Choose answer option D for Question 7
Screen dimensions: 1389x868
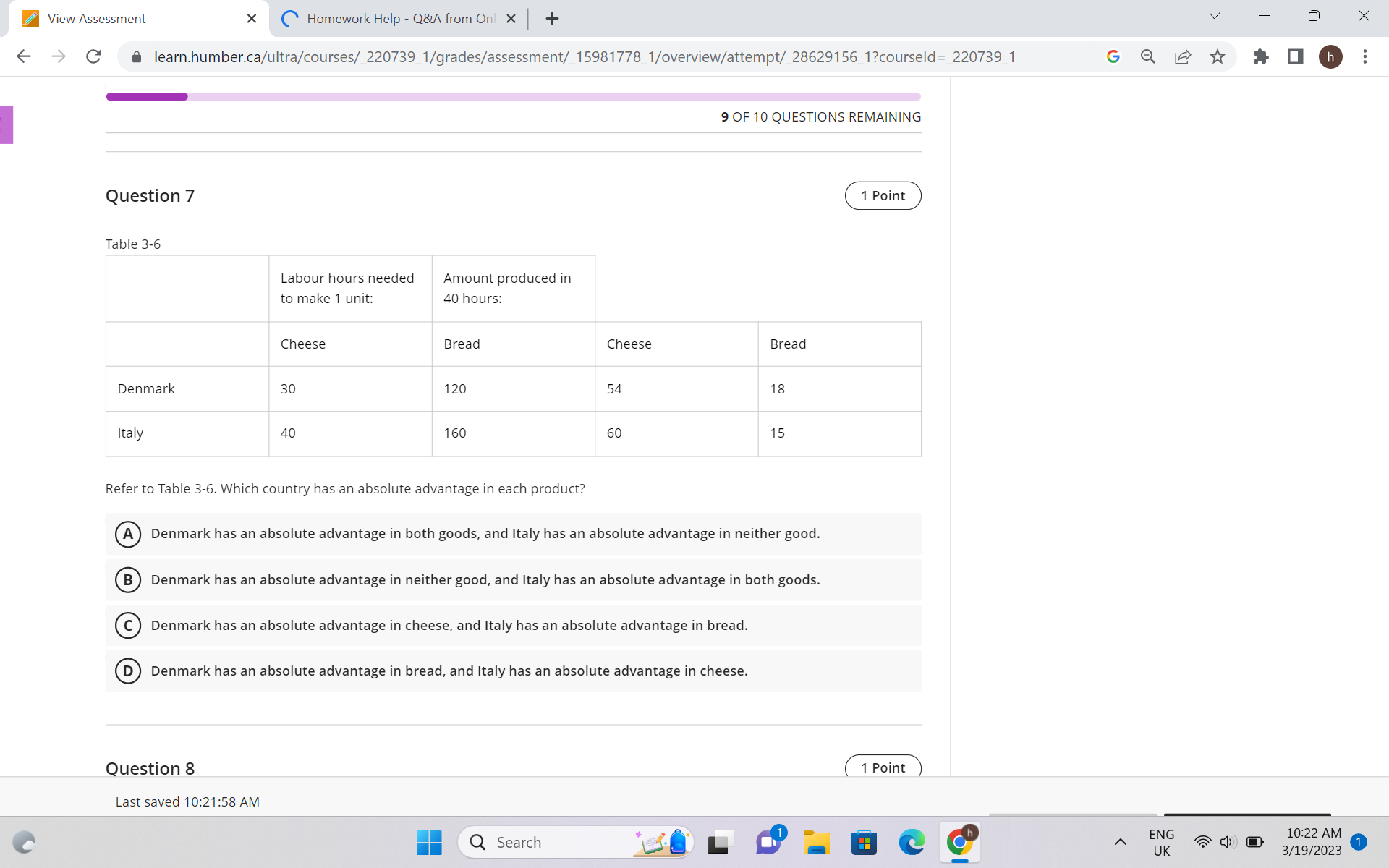point(128,671)
